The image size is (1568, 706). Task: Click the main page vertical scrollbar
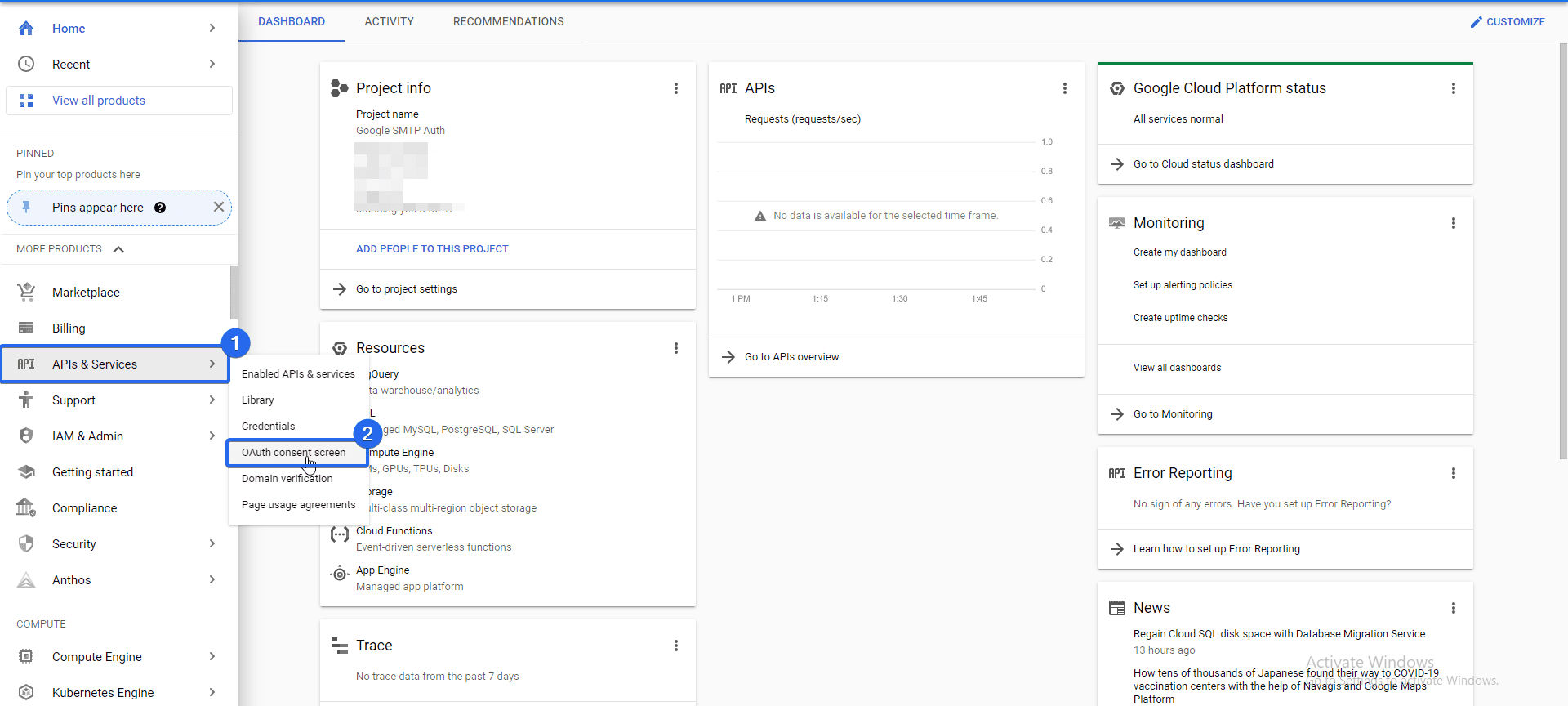[x=1563, y=251]
